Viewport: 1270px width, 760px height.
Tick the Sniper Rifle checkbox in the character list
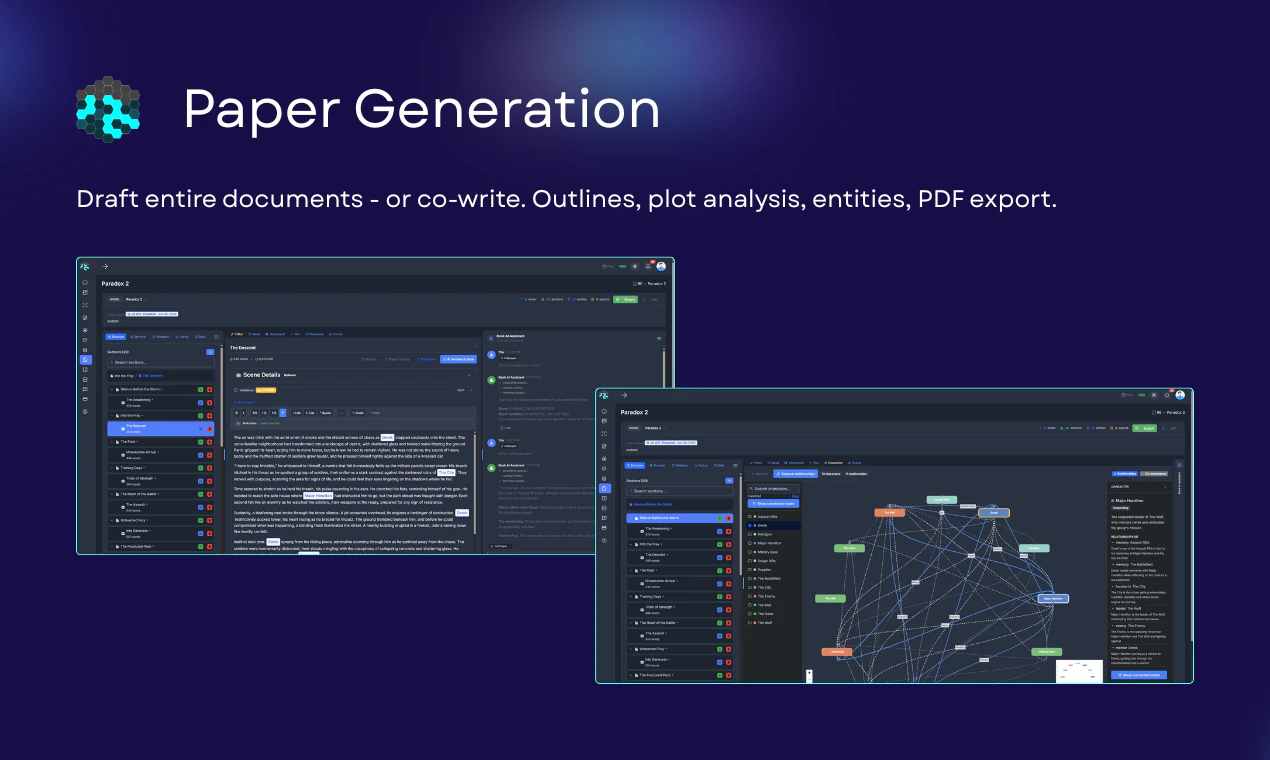750,561
